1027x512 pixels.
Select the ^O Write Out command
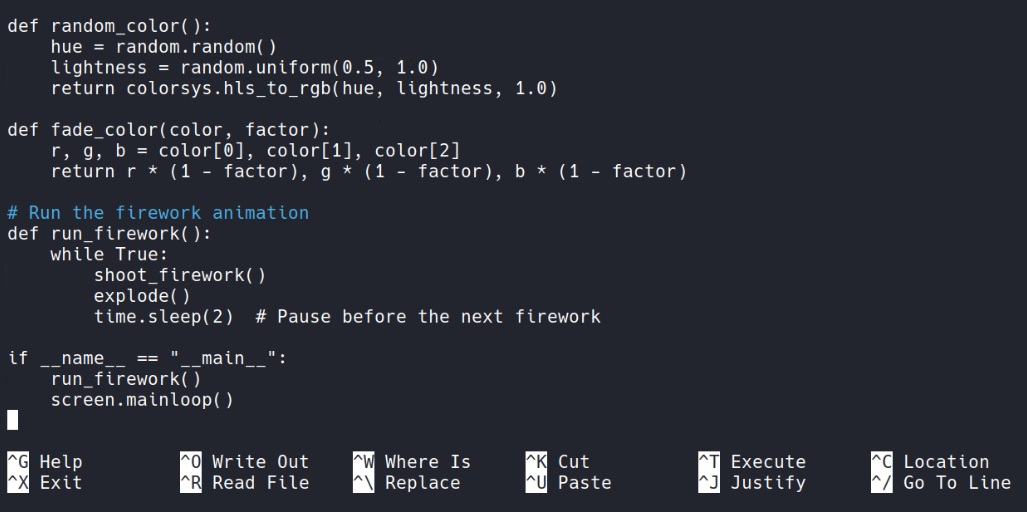click(244, 462)
